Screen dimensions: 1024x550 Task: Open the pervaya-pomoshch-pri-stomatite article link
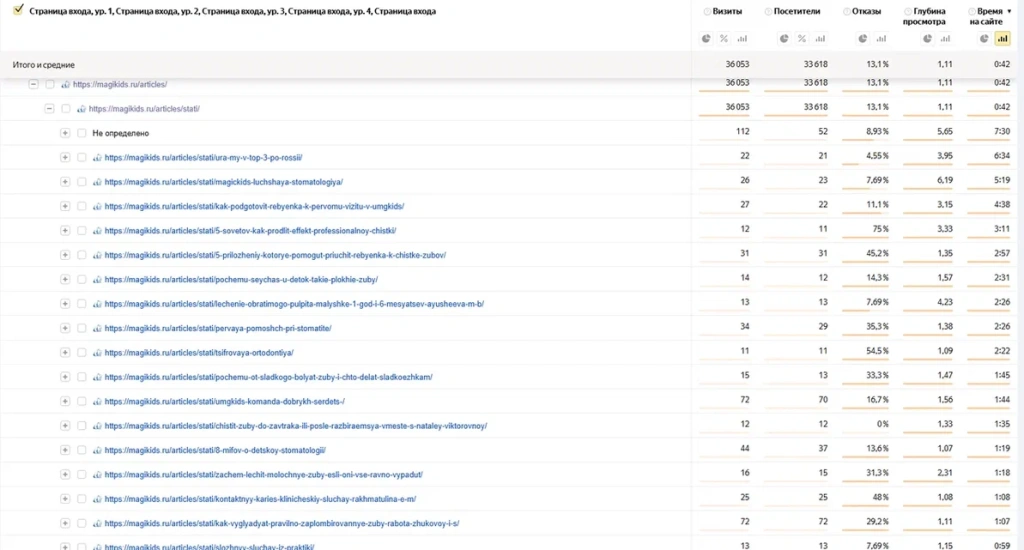click(x=217, y=328)
